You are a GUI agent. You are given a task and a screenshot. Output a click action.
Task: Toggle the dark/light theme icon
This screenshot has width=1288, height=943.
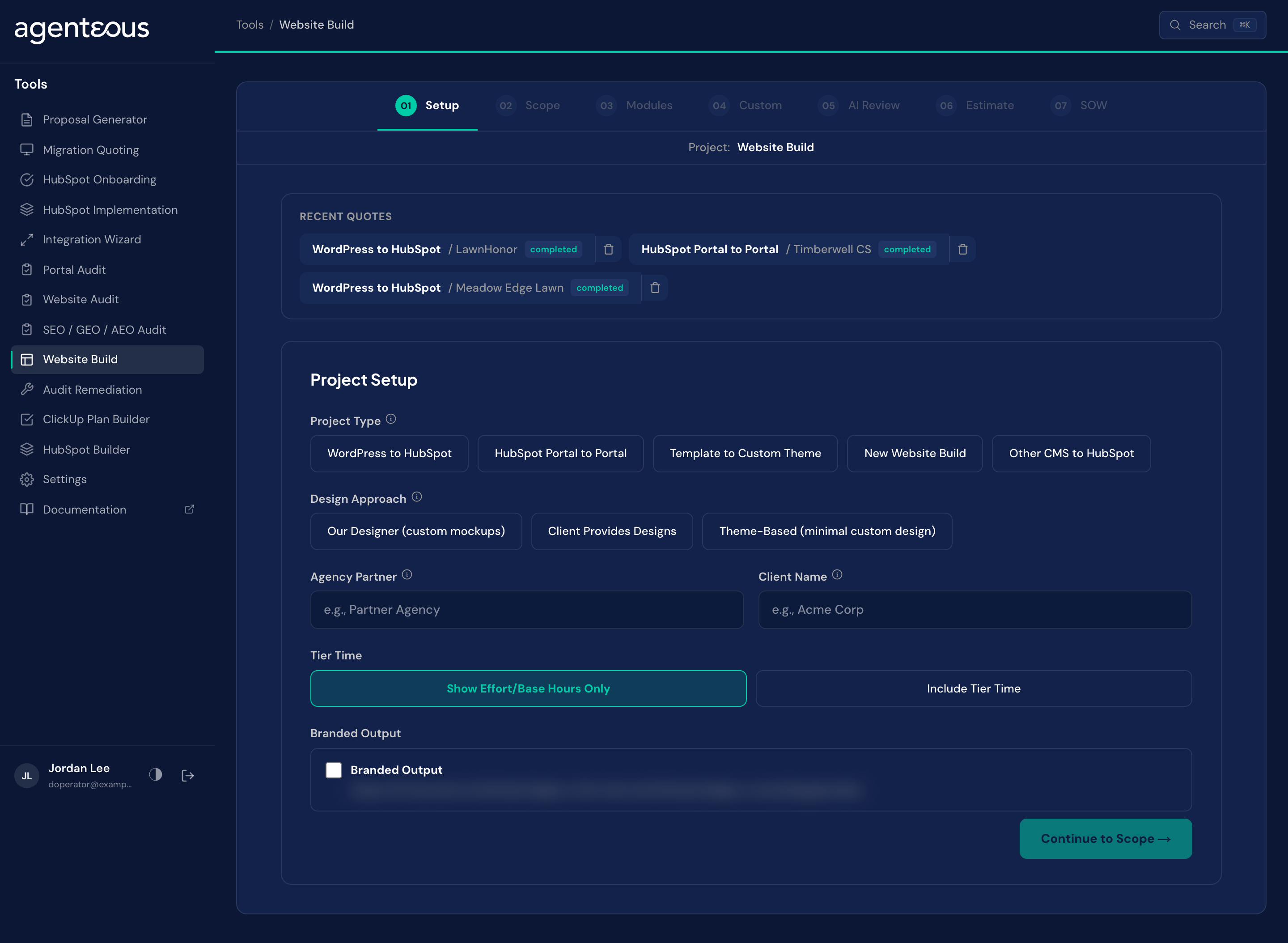click(x=156, y=775)
